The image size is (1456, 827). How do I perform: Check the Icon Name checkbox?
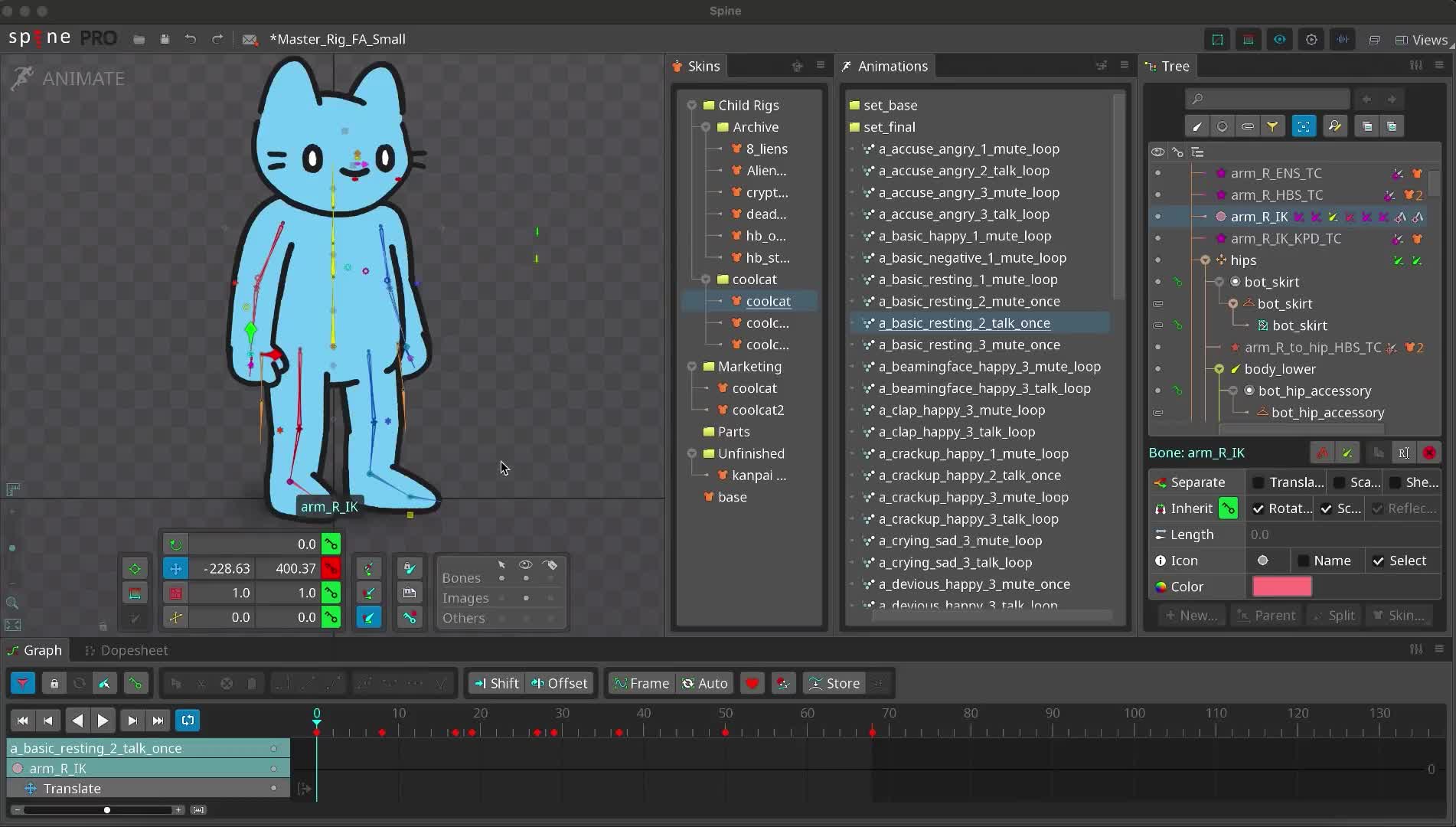click(x=1304, y=561)
